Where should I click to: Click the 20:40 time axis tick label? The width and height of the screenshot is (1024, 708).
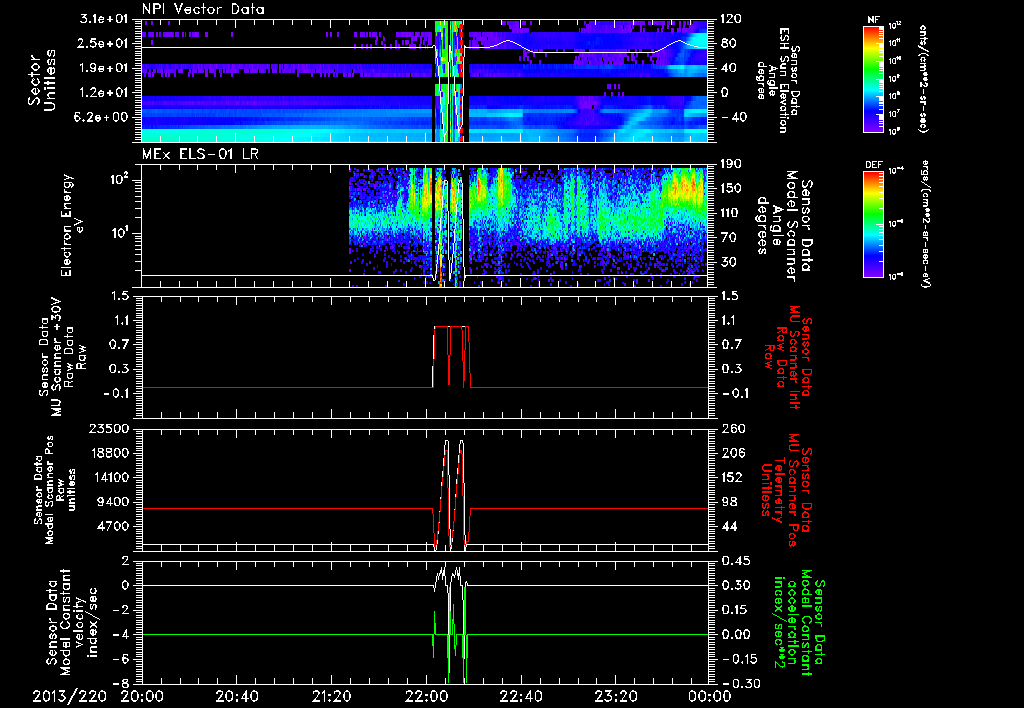[x=236, y=695]
